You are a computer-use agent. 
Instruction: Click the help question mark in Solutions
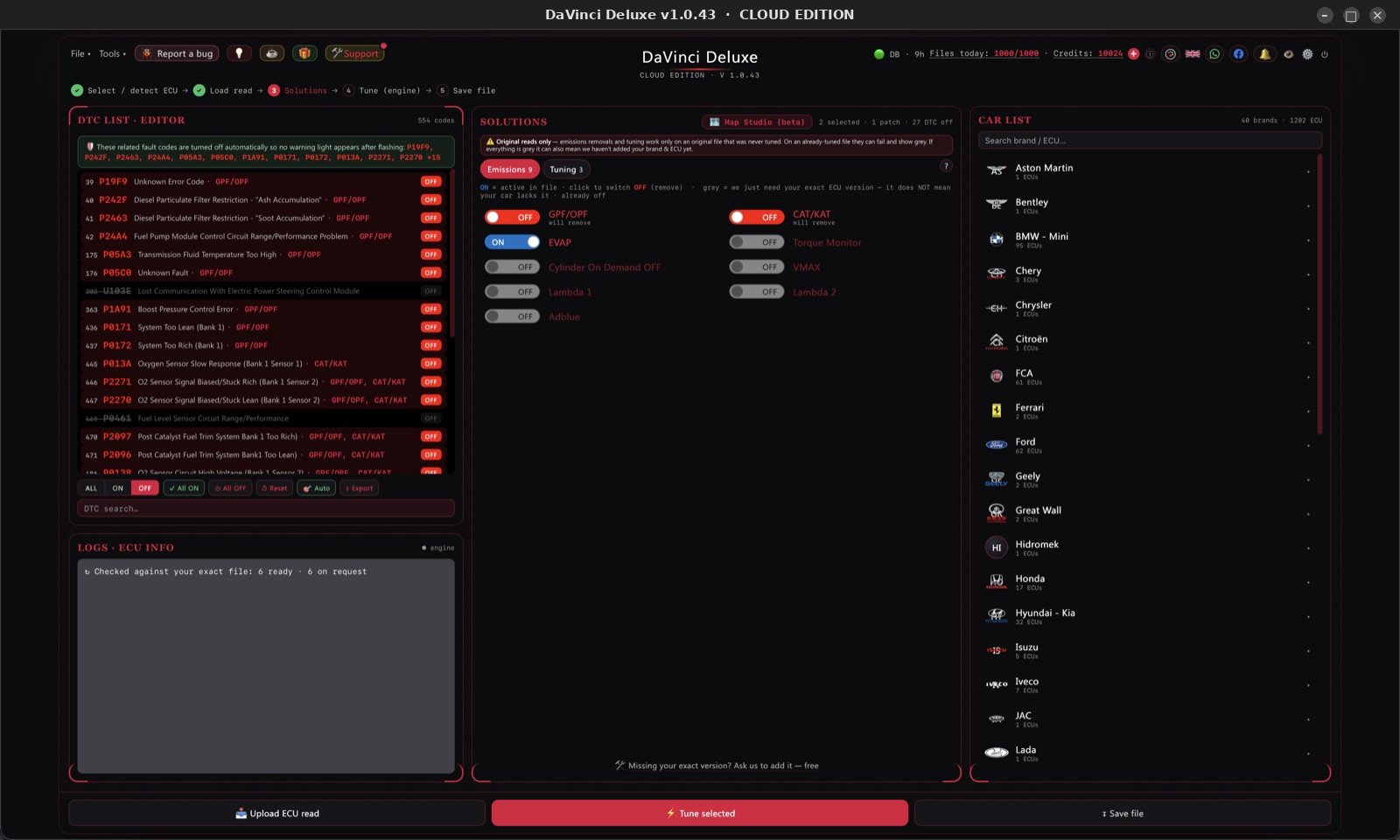point(946,166)
